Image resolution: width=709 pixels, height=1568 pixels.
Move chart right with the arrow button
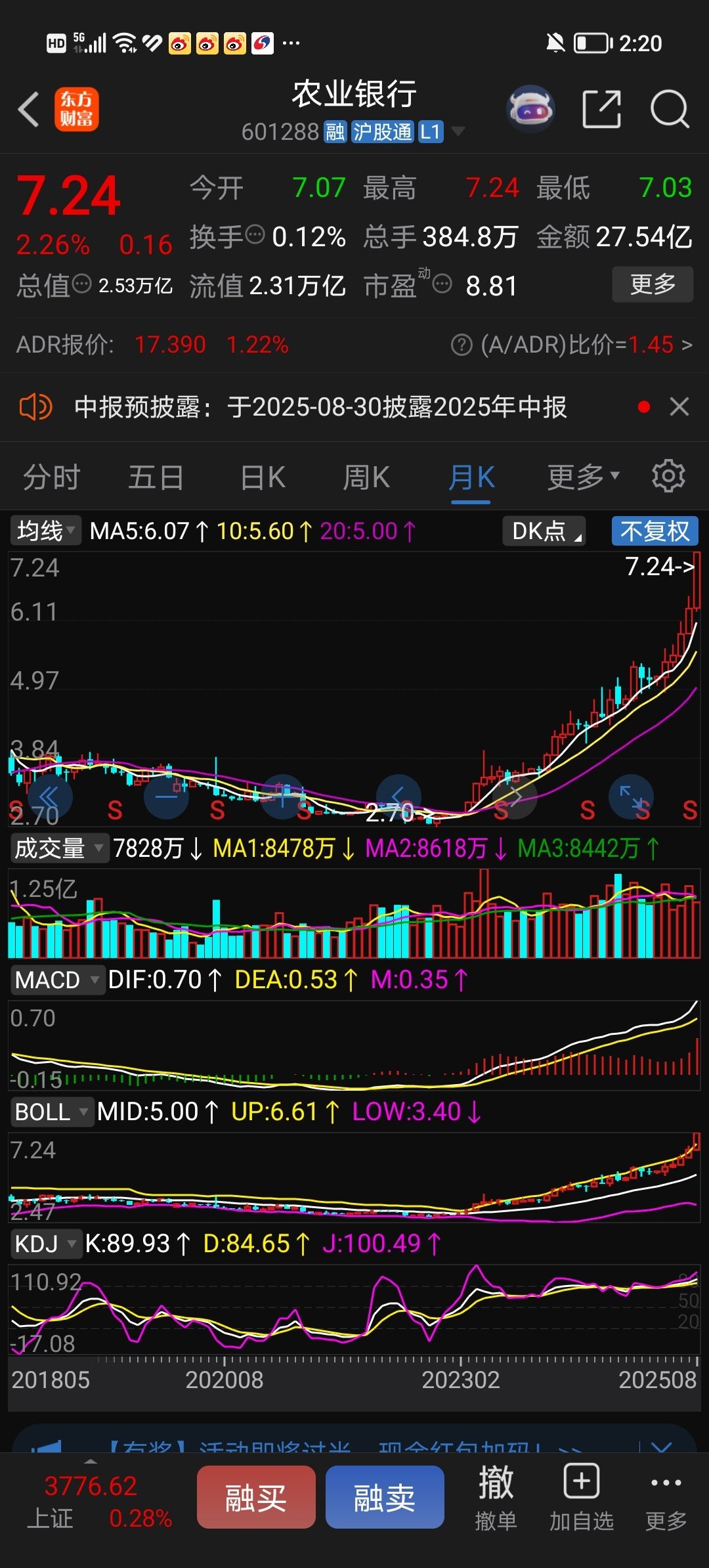[515, 797]
